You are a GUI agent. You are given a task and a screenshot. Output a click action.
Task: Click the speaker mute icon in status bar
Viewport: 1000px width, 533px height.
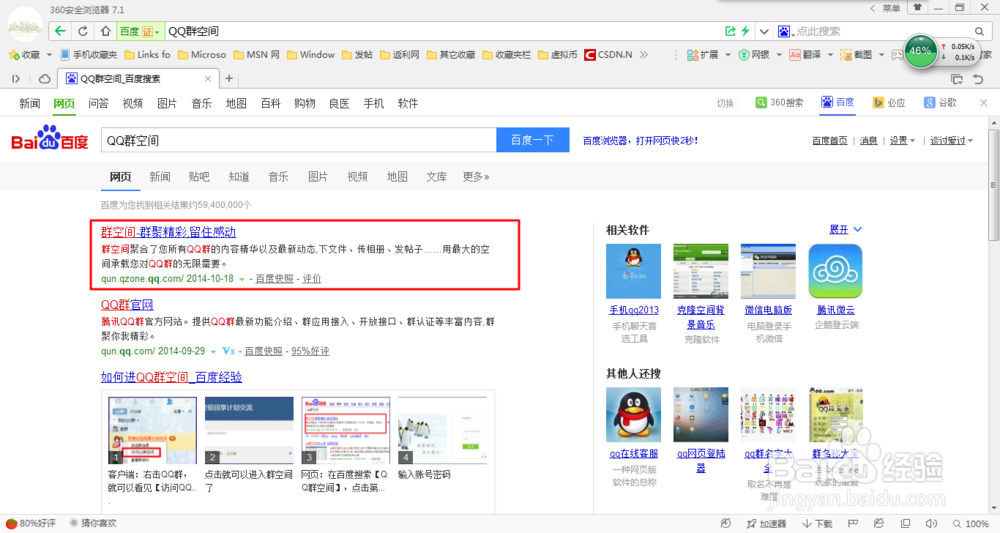point(931,523)
